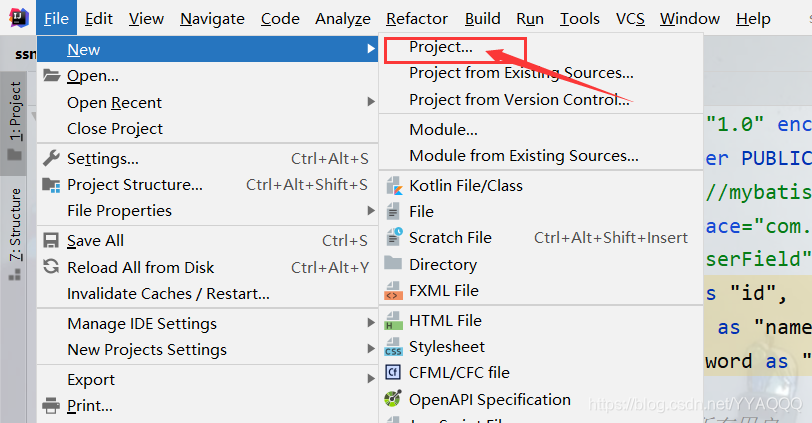
Task: Click the HTML File icon
Action: [393, 320]
